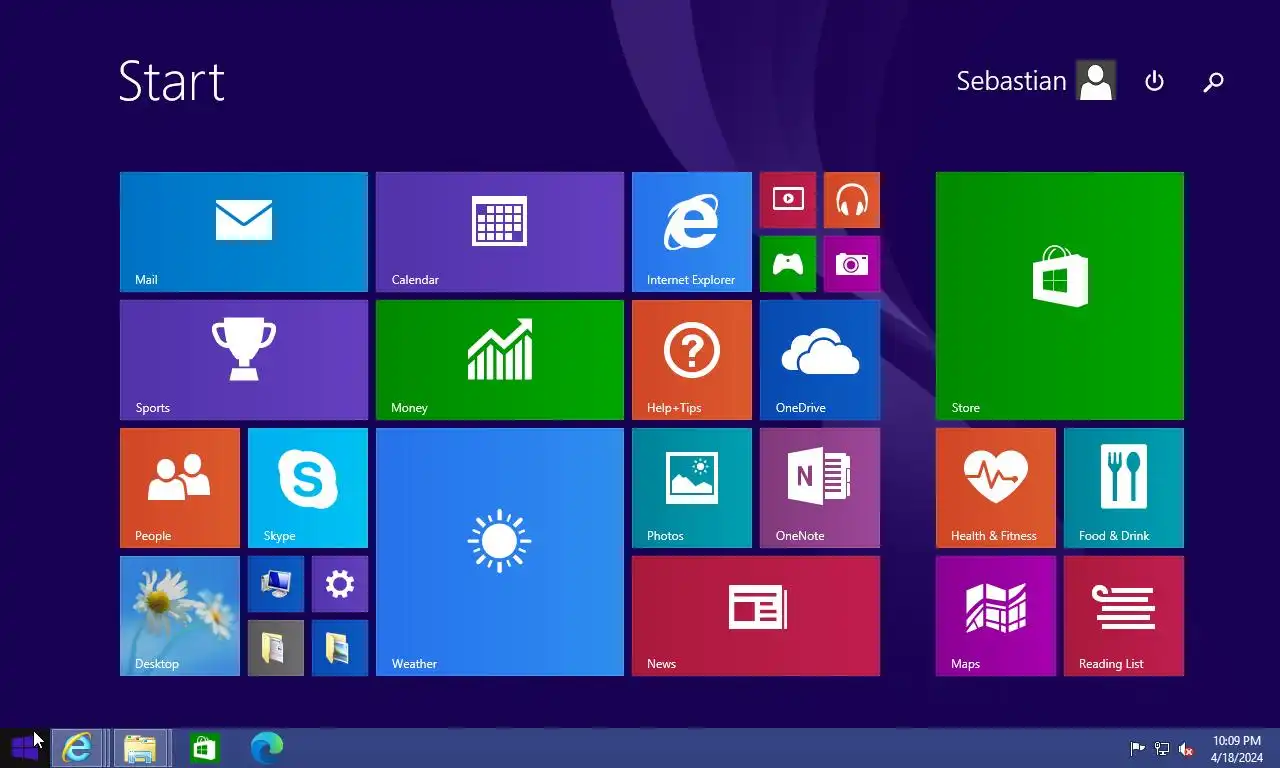Open PC settings gear tile
1280x768 pixels.
(x=340, y=584)
